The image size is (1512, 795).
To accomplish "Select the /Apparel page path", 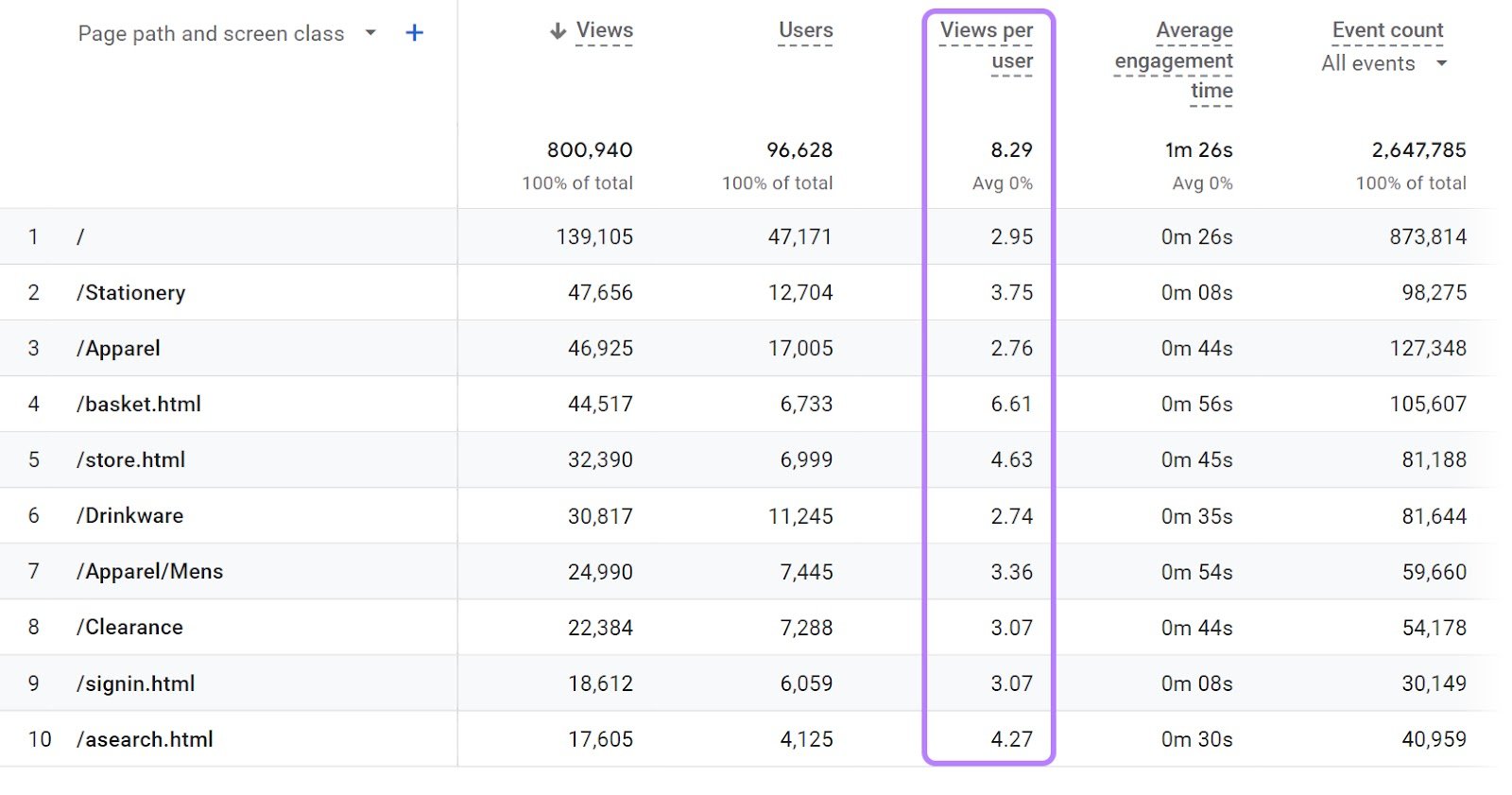I will (x=118, y=349).
